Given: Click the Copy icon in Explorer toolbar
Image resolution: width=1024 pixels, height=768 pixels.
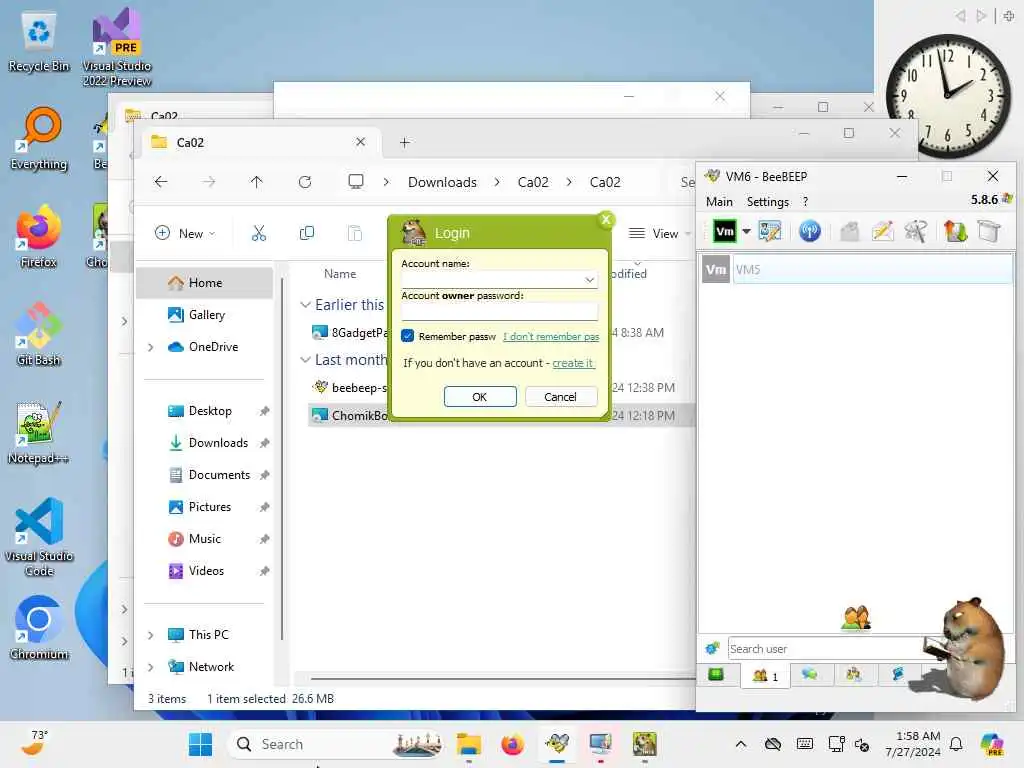Looking at the screenshot, I should [306, 233].
